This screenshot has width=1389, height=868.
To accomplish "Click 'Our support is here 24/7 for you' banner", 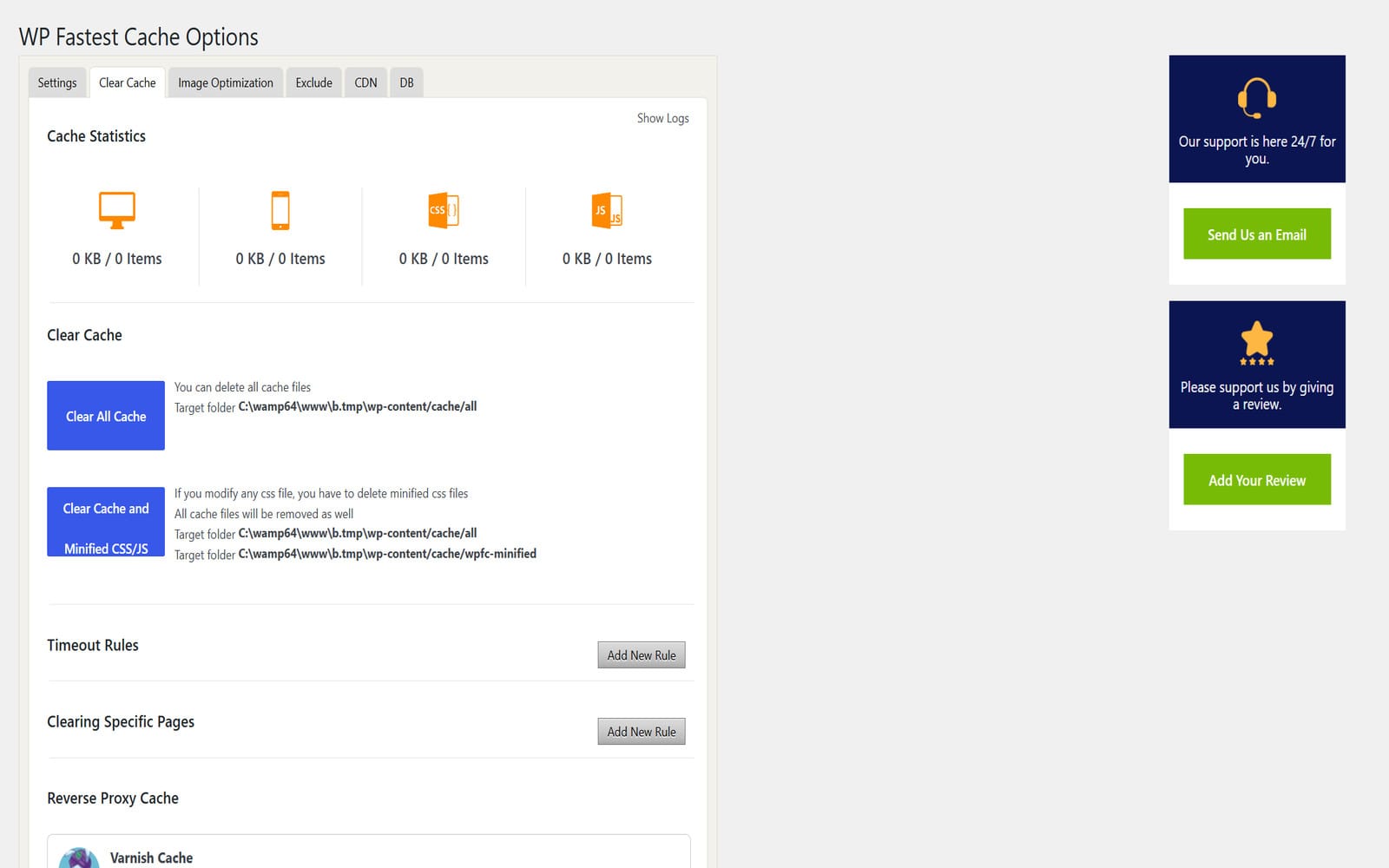I will [1257, 119].
